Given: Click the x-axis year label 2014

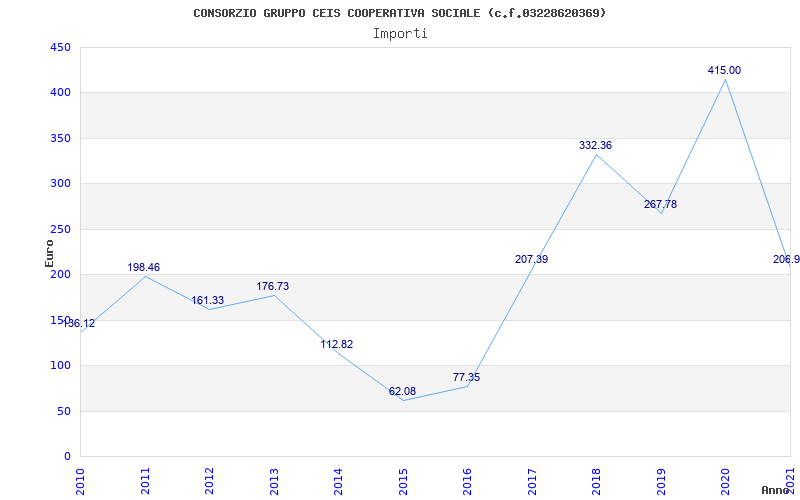Looking at the screenshot, I should click(339, 481).
